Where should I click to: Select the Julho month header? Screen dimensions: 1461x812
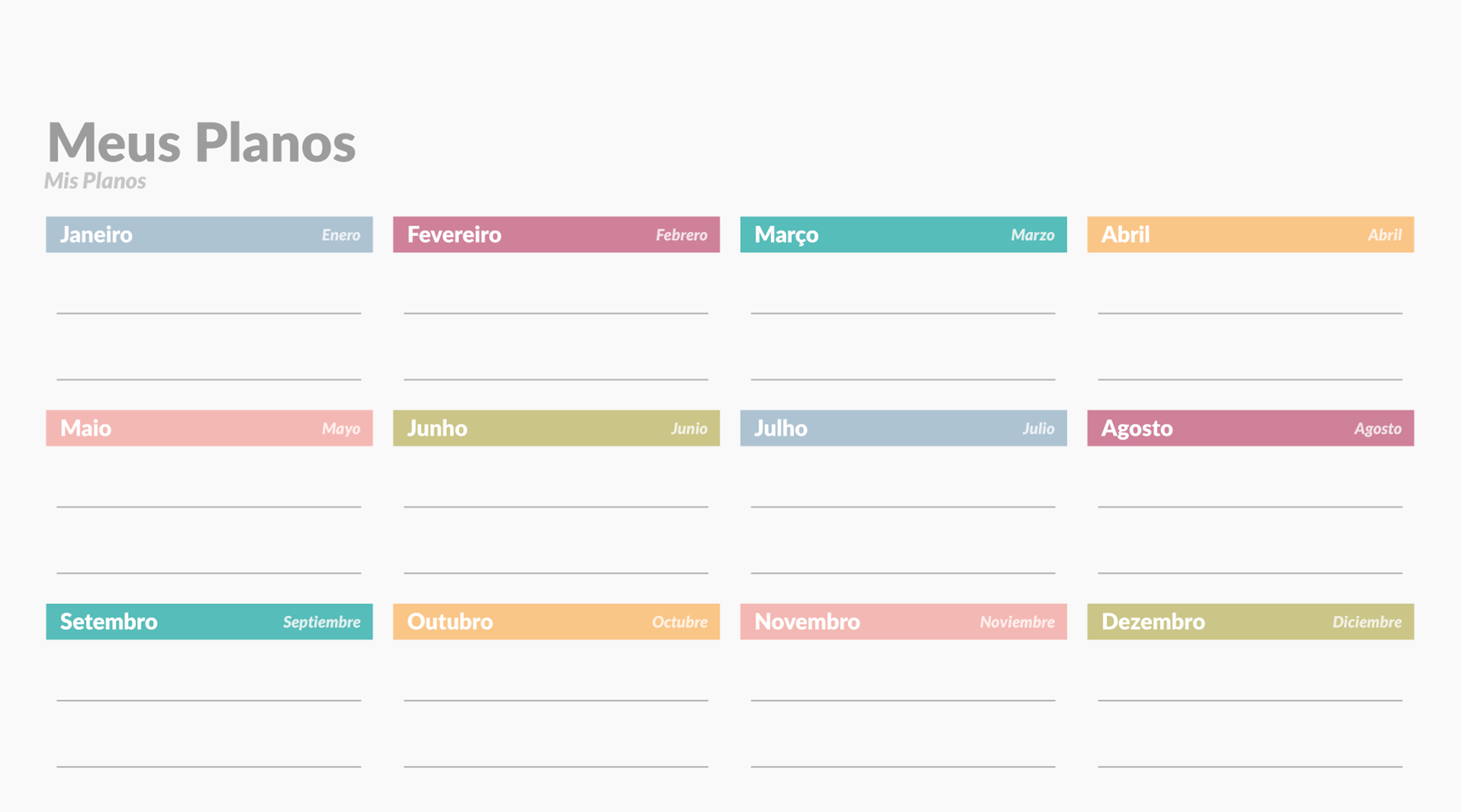click(x=903, y=428)
